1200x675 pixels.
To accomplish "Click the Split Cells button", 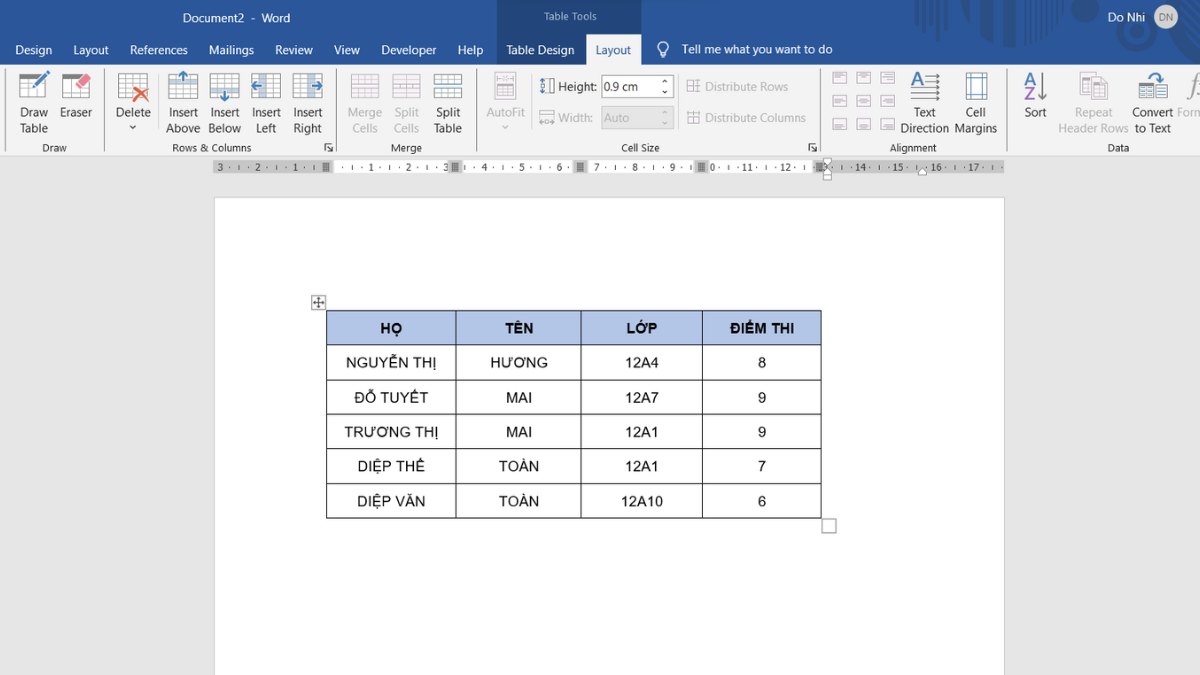I will pos(406,103).
